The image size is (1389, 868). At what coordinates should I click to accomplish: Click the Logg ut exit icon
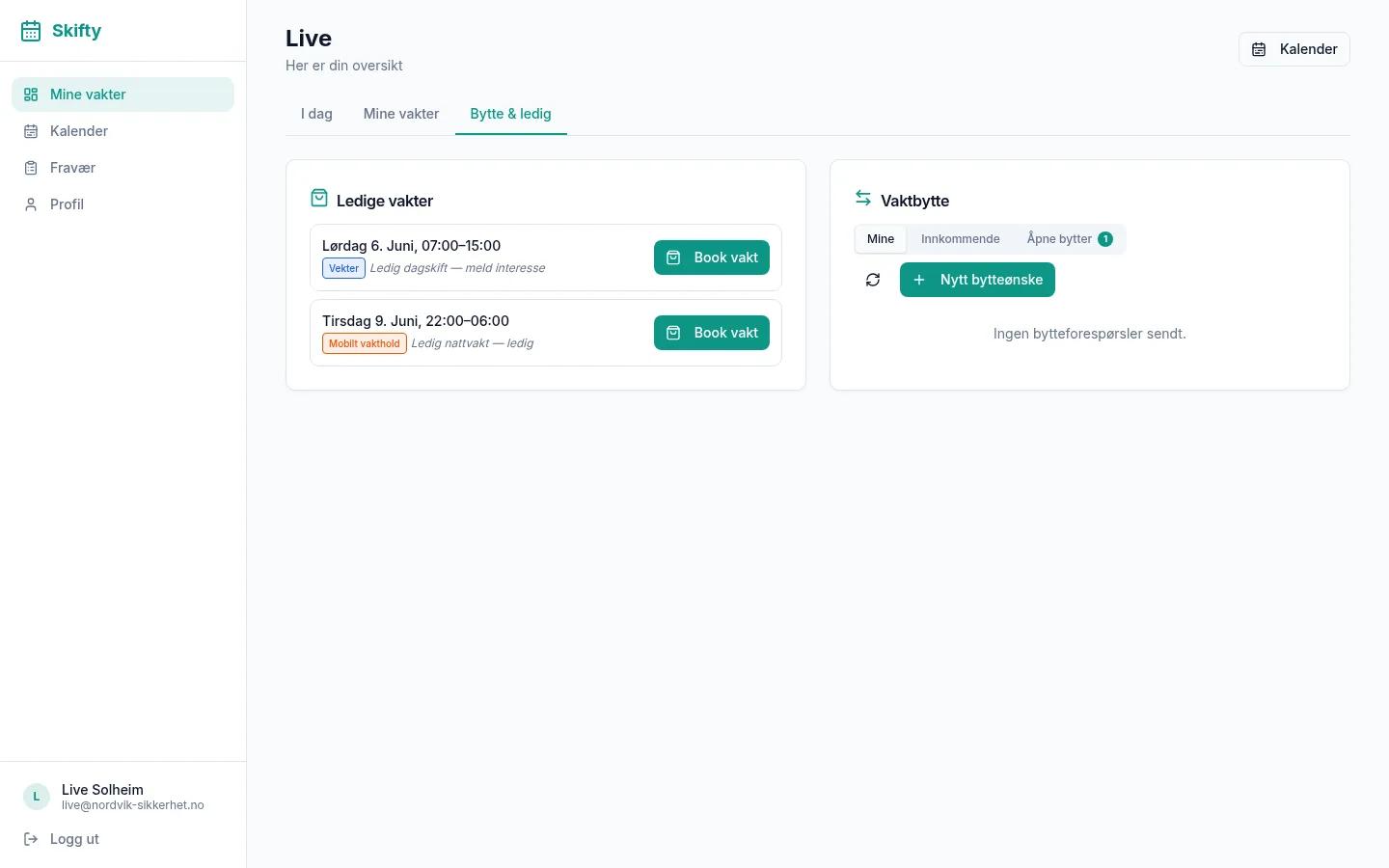(x=31, y=839)
